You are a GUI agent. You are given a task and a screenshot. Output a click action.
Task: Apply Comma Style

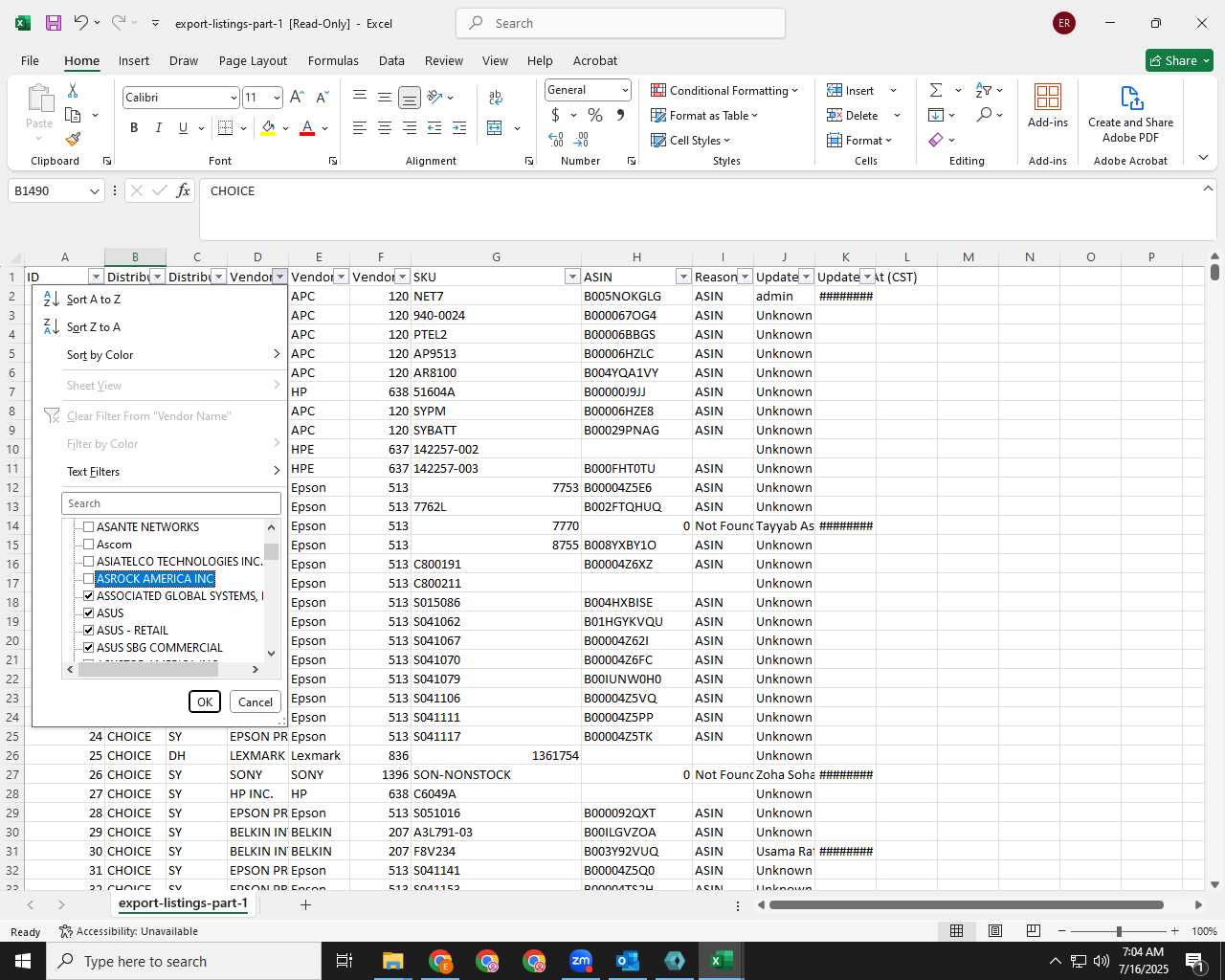(x=620, y=115)
